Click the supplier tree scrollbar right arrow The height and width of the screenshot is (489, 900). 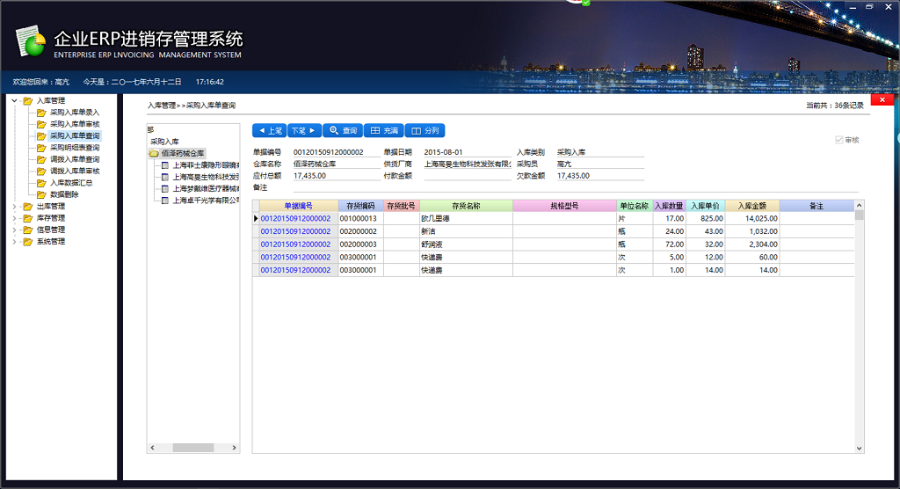[x=234, y=448]
